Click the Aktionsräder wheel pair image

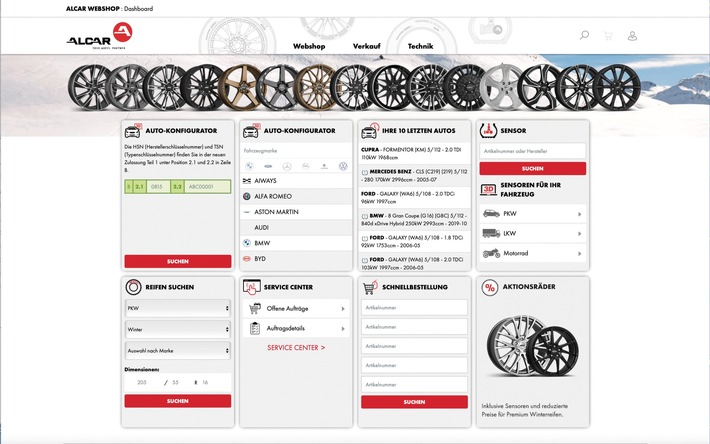532,346
